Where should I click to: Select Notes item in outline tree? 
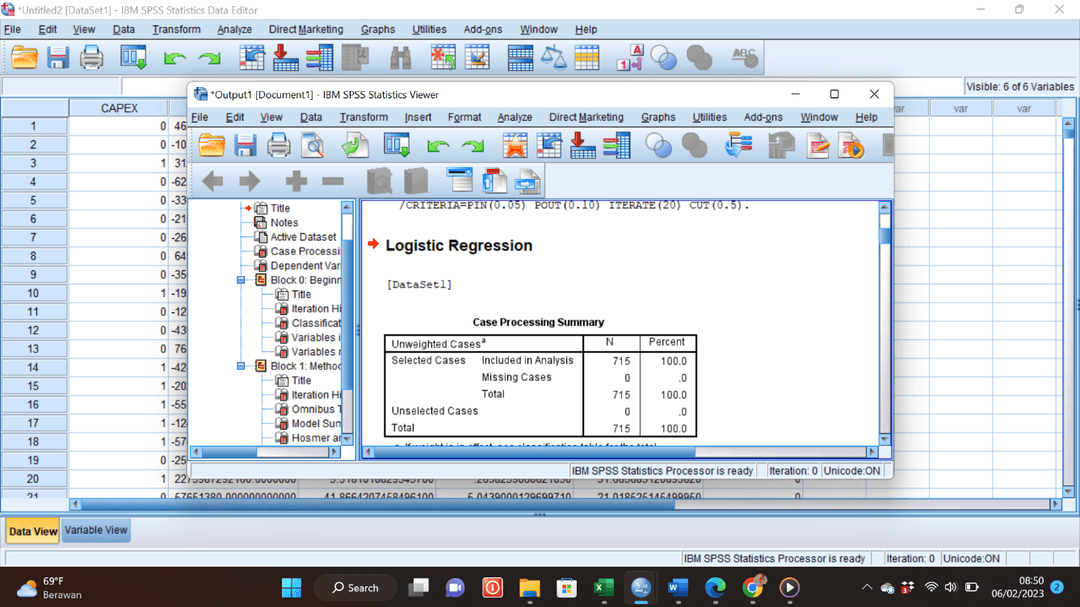click(284, 223)
